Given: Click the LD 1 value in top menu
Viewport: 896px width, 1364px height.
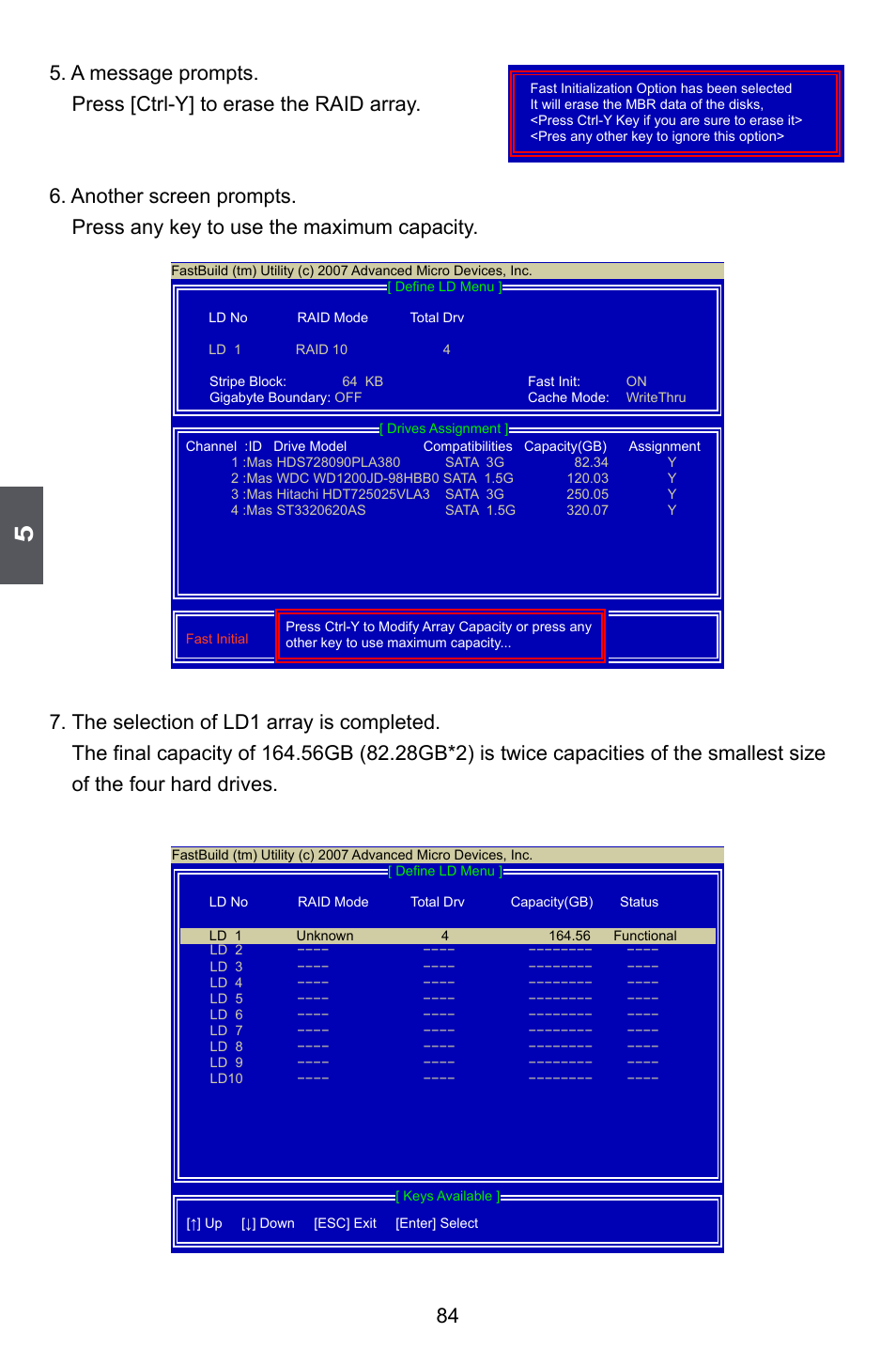Looking at the screenshot, I should click(x=224, y=349).
